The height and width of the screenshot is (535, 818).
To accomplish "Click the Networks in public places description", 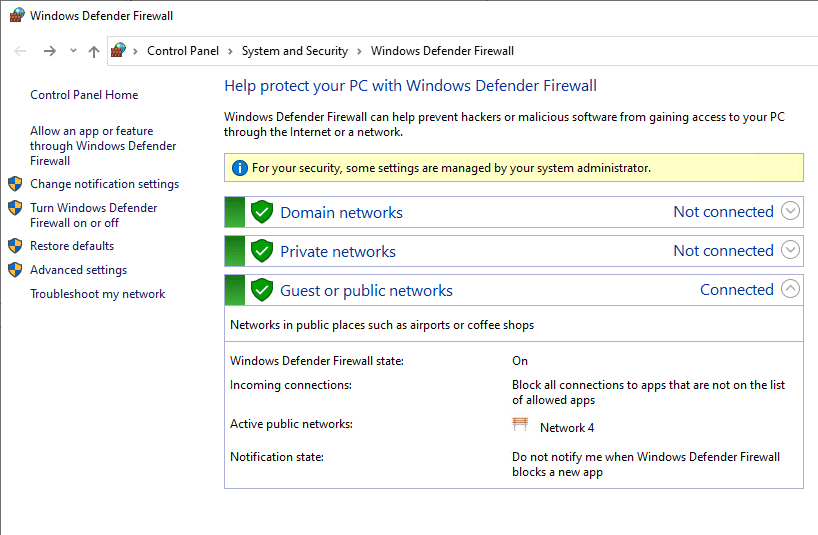I will (x=382, y=325).
